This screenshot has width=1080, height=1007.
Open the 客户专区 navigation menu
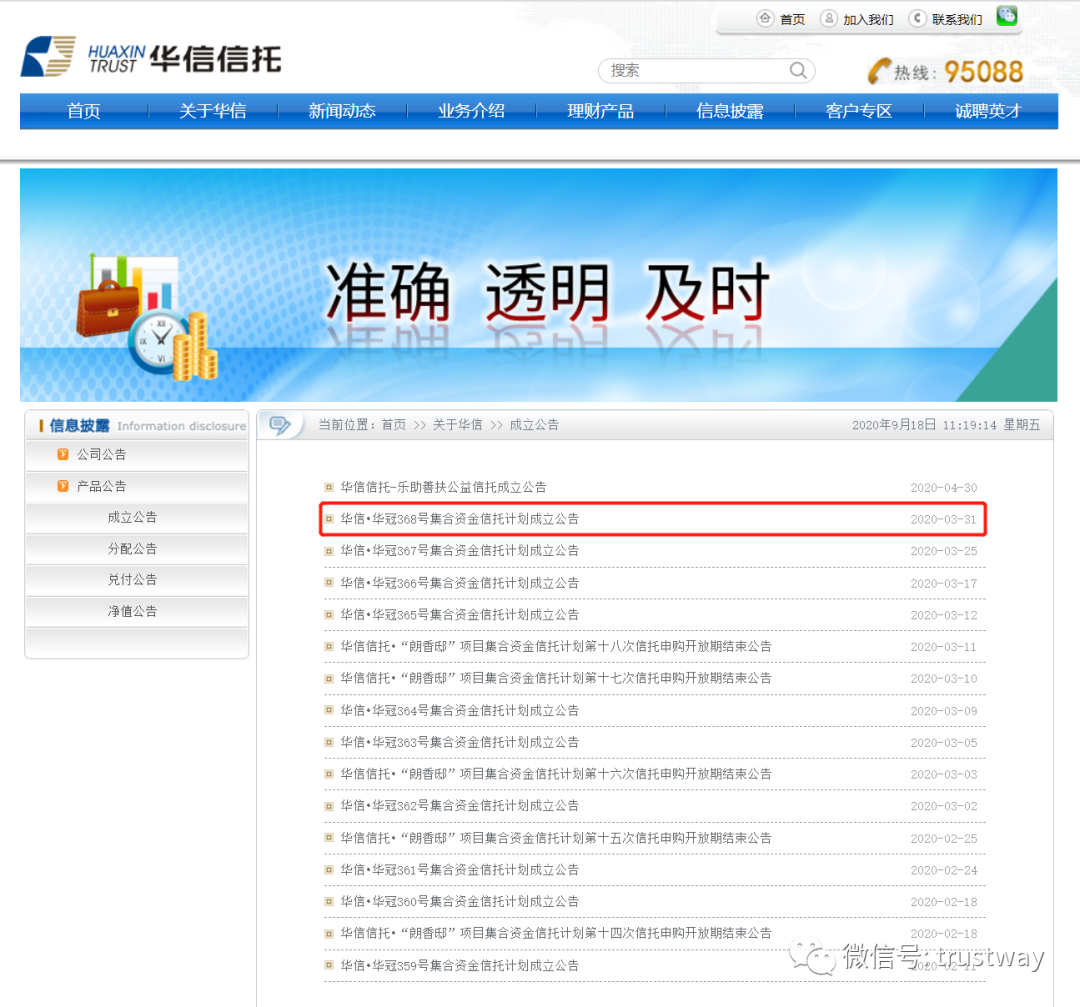point(859,111)
